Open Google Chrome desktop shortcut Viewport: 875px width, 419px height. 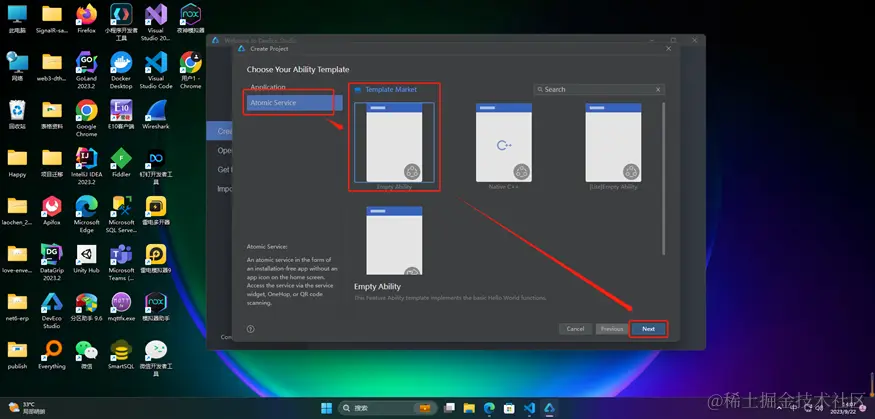(x=86, y=118)
